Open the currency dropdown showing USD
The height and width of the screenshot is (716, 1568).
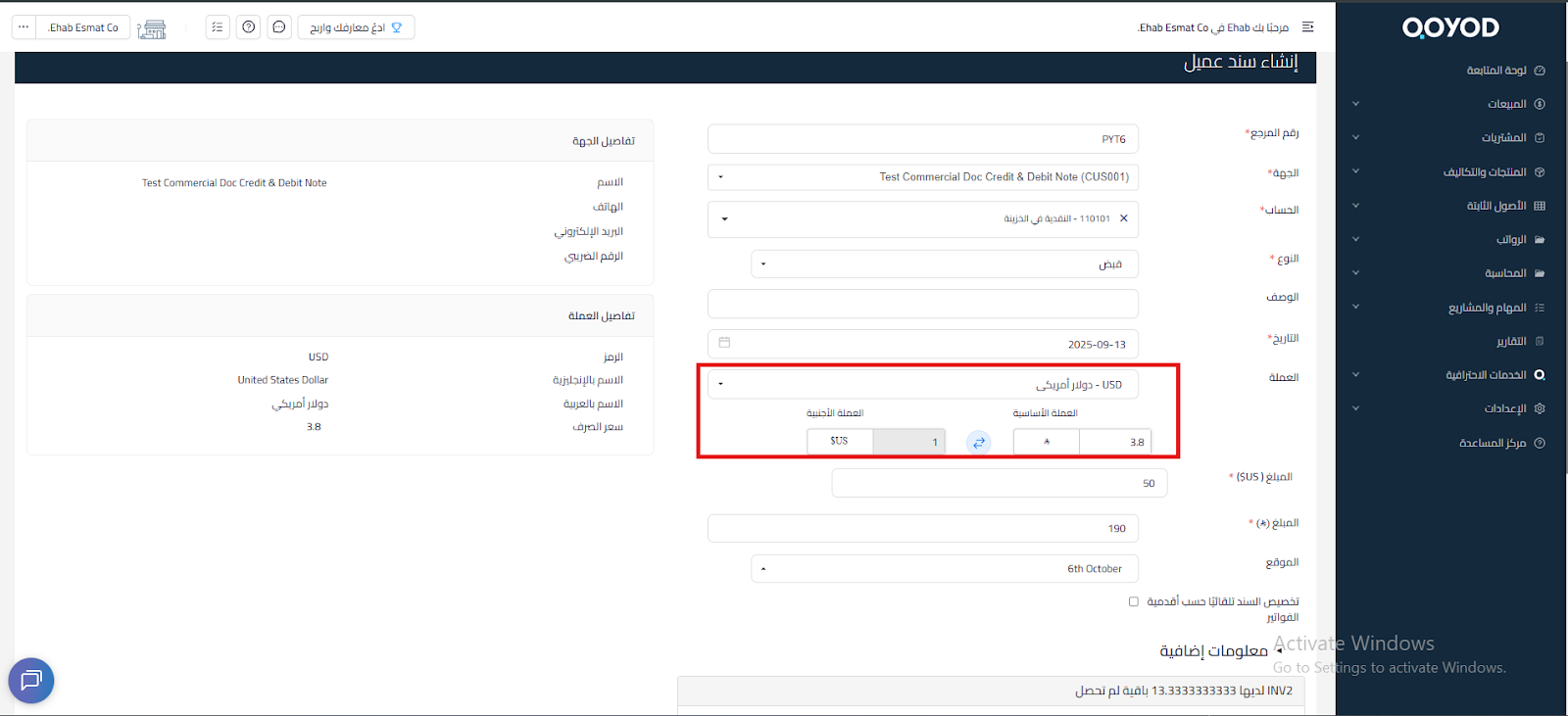923,384
